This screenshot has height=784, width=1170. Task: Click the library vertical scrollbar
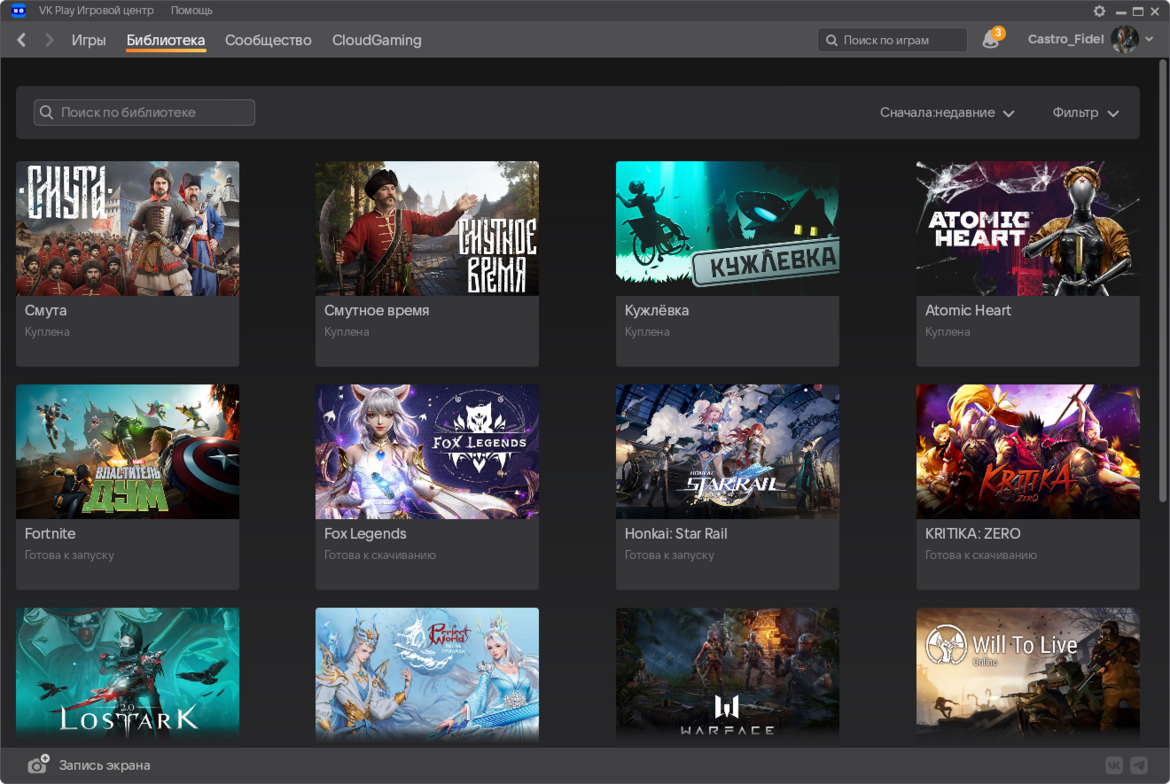click(1163, 280)
